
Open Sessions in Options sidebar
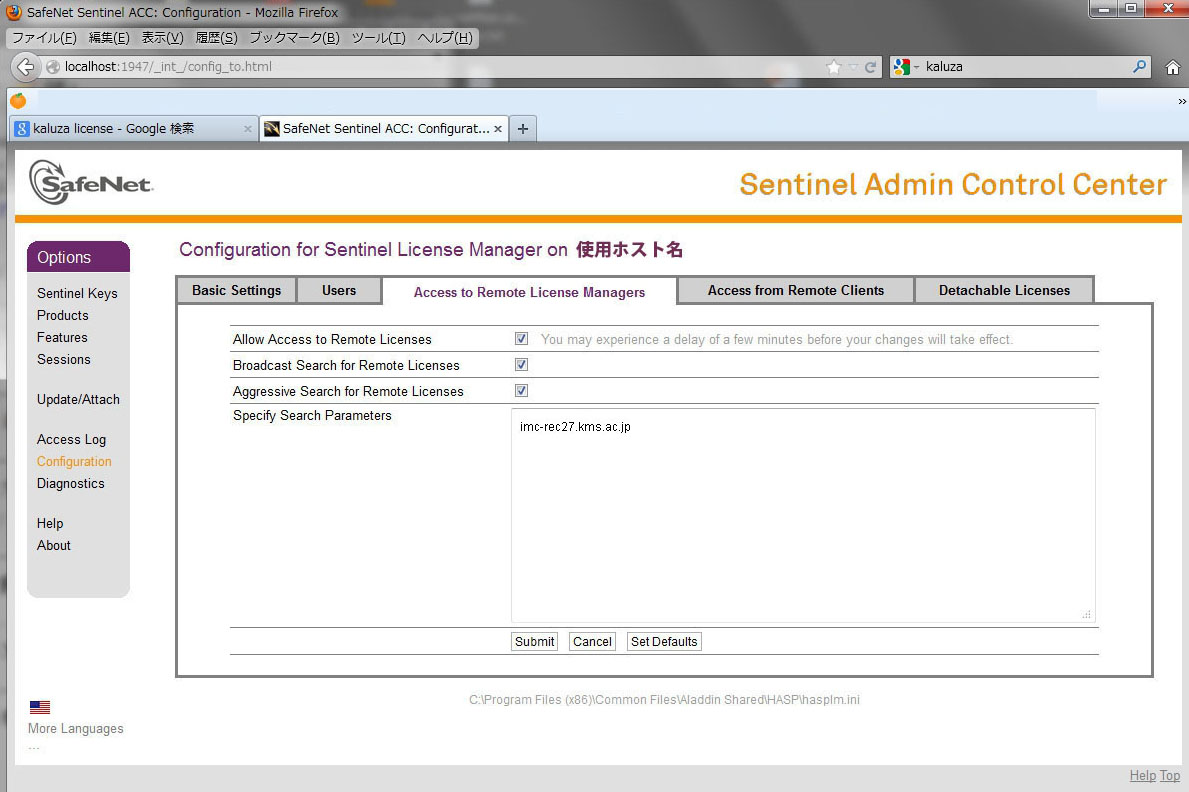click(64, 360)
